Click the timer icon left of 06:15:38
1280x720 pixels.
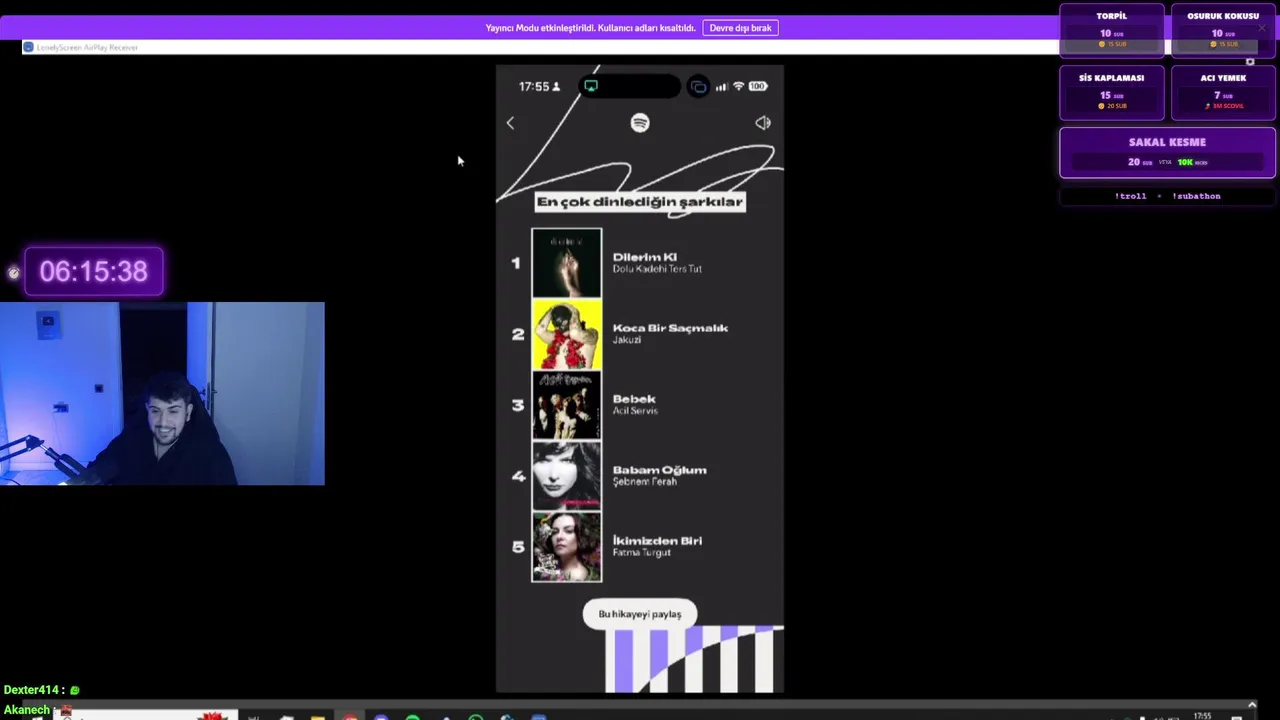coord(13,272)
